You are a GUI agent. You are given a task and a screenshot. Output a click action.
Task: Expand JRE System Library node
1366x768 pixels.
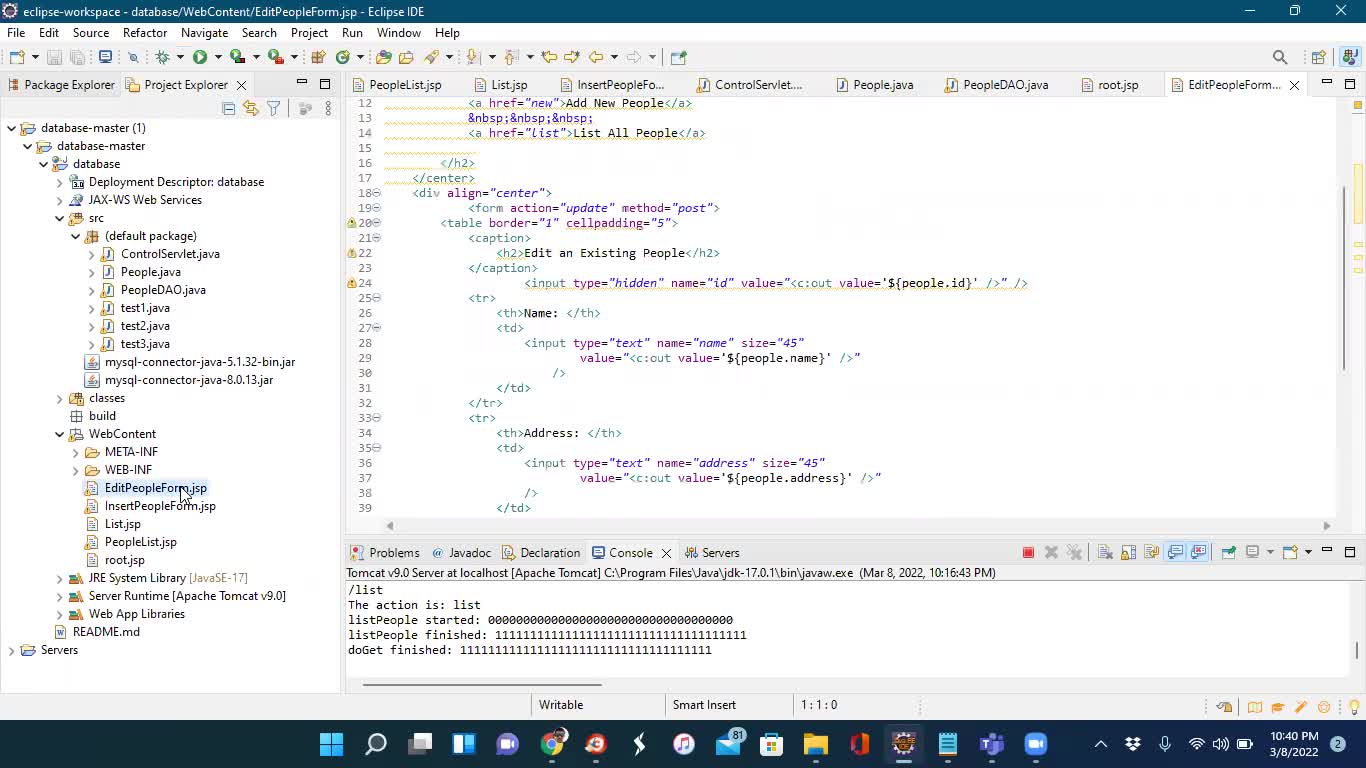[x=59, y=578]
